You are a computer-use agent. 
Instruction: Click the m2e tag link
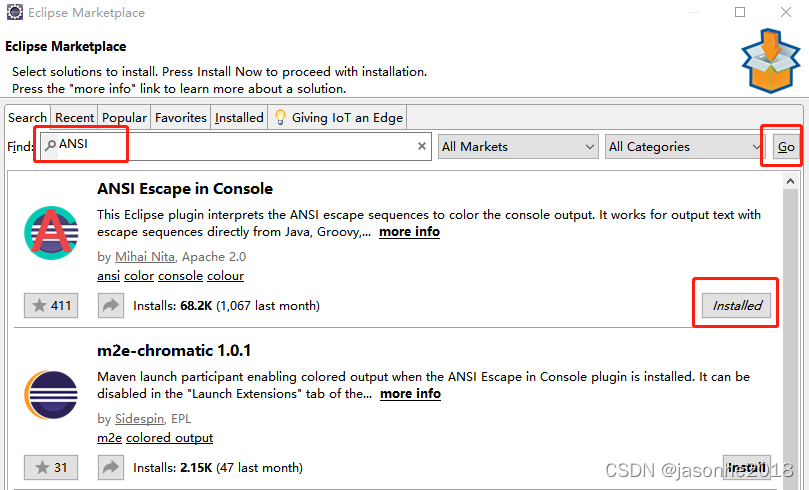click(x=109, y=437)
